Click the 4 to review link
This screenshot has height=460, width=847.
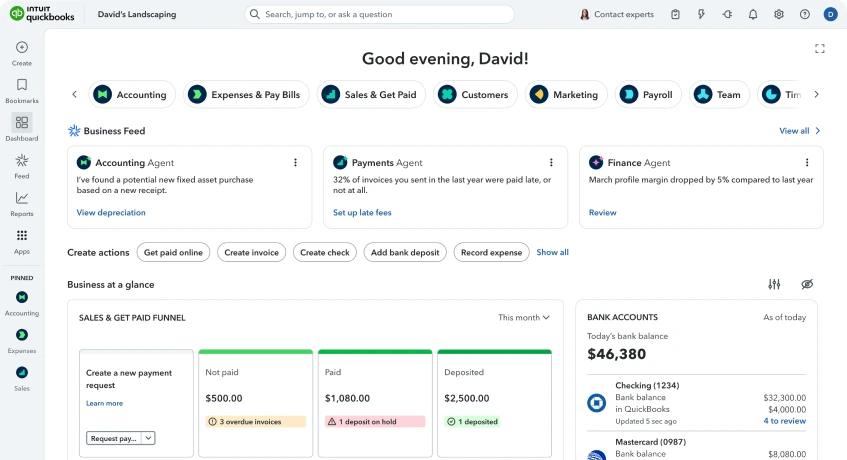pos(784,421)
